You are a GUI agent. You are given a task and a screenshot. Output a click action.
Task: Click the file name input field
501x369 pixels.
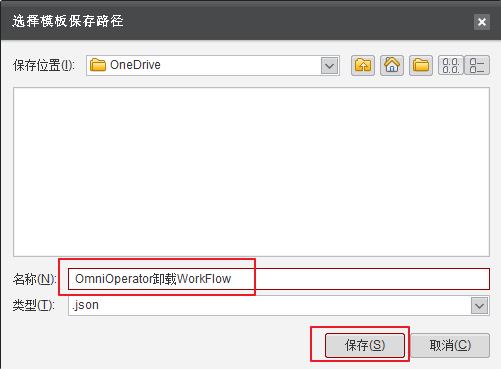pos(279,279)
